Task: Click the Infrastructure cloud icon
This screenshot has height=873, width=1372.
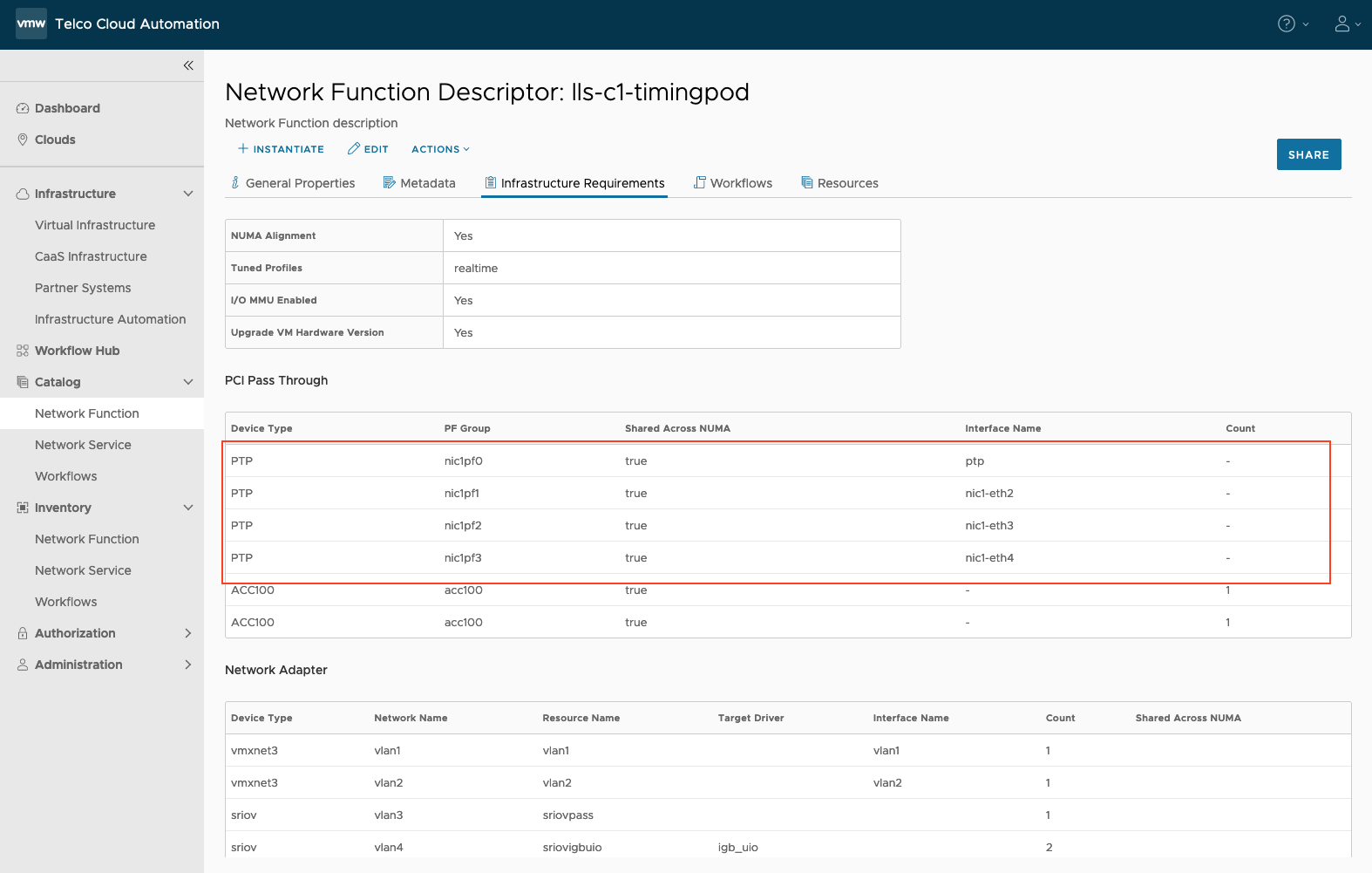Action: (23, 194)
